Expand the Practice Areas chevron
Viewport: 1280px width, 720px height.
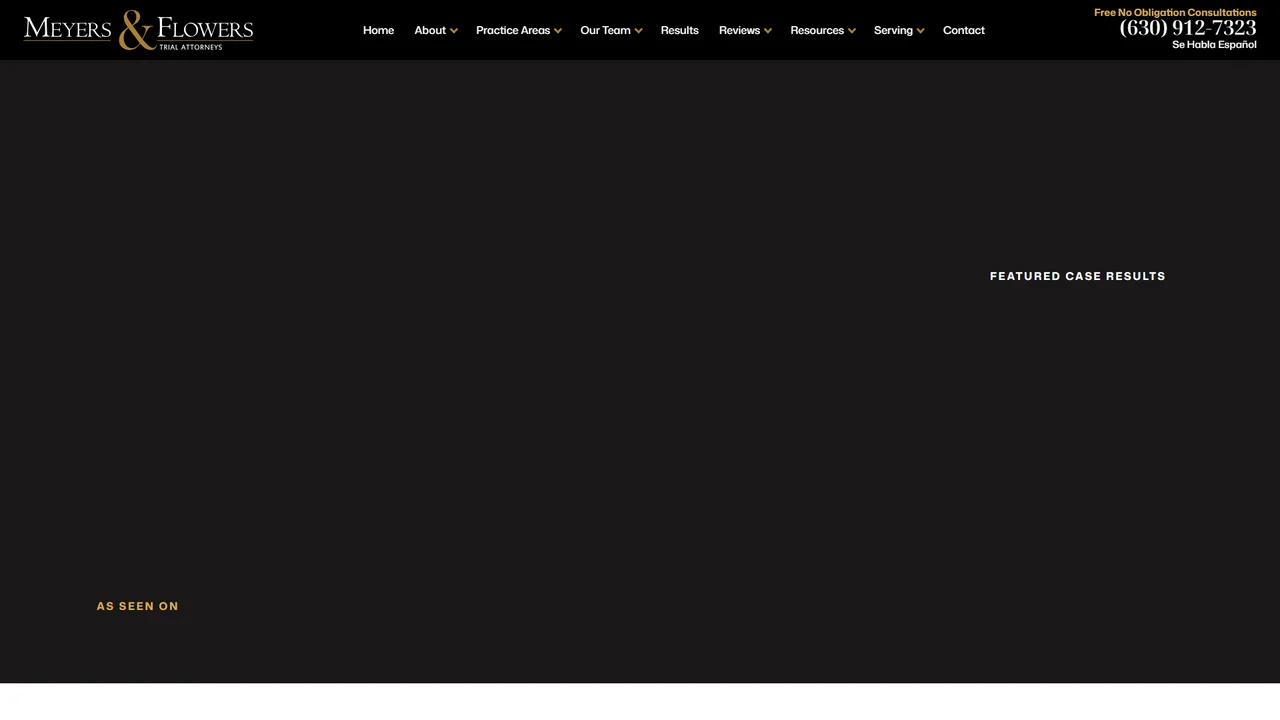pyautogui.click(x=558, y=31)
